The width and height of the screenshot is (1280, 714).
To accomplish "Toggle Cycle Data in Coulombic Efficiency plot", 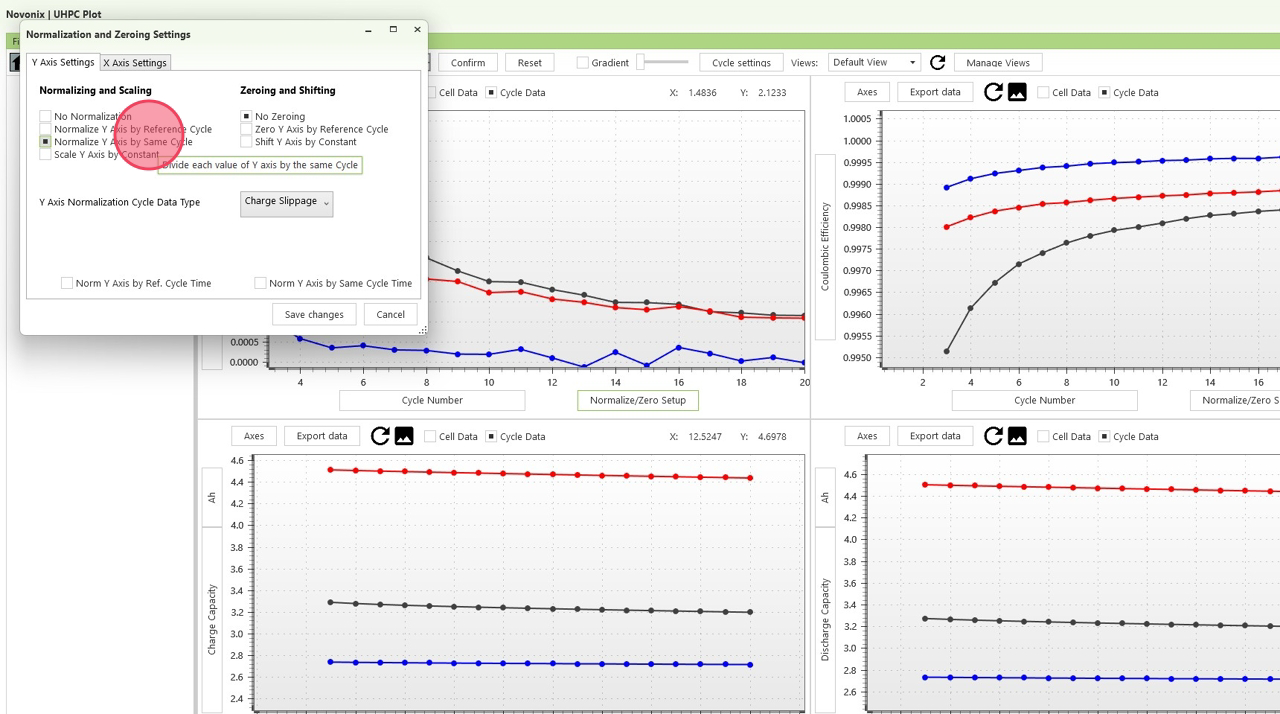I will pyautogui.click(x=1104, y=92).
